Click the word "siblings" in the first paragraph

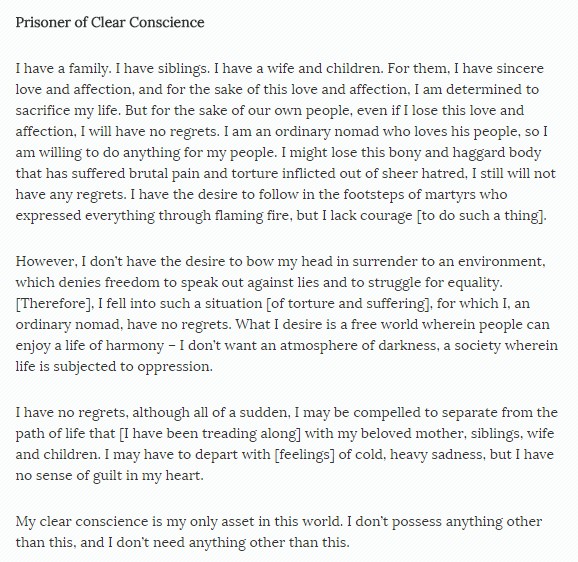coord(182,69)
